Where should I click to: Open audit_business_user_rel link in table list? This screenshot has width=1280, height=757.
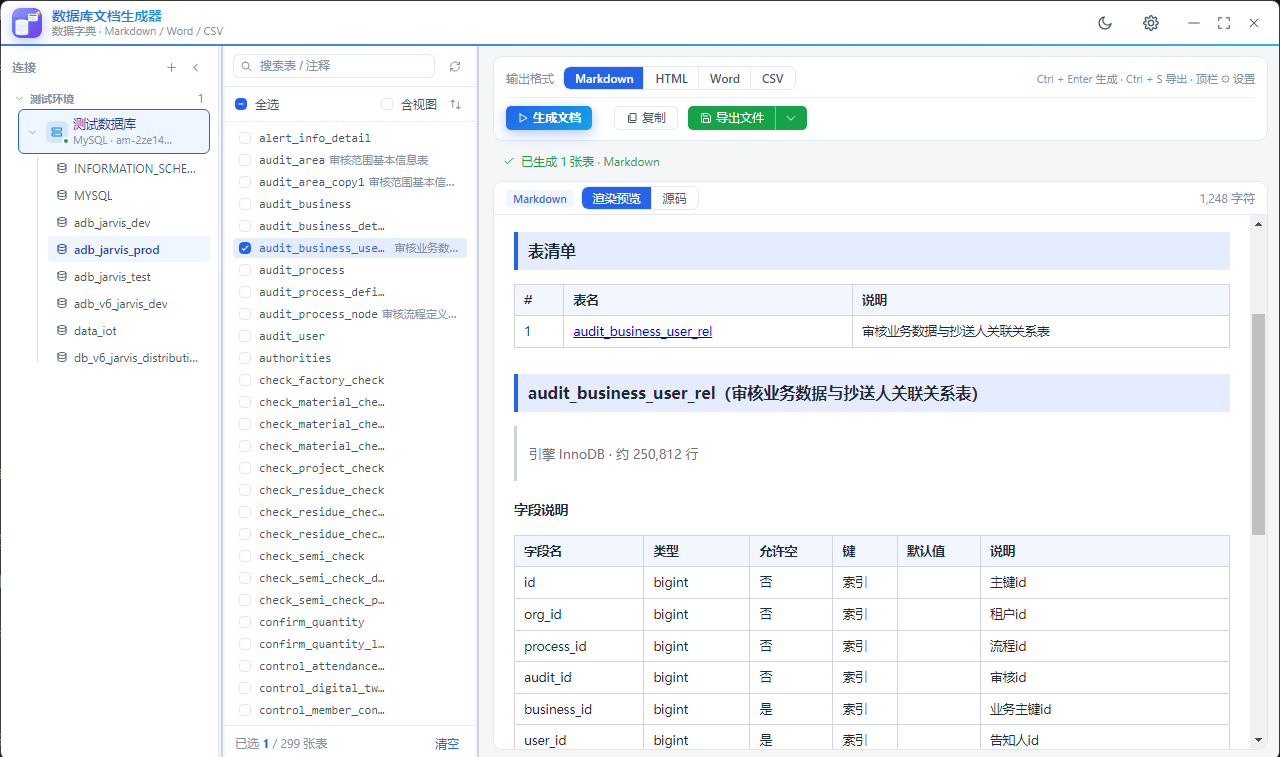click(x=642, y=331)
